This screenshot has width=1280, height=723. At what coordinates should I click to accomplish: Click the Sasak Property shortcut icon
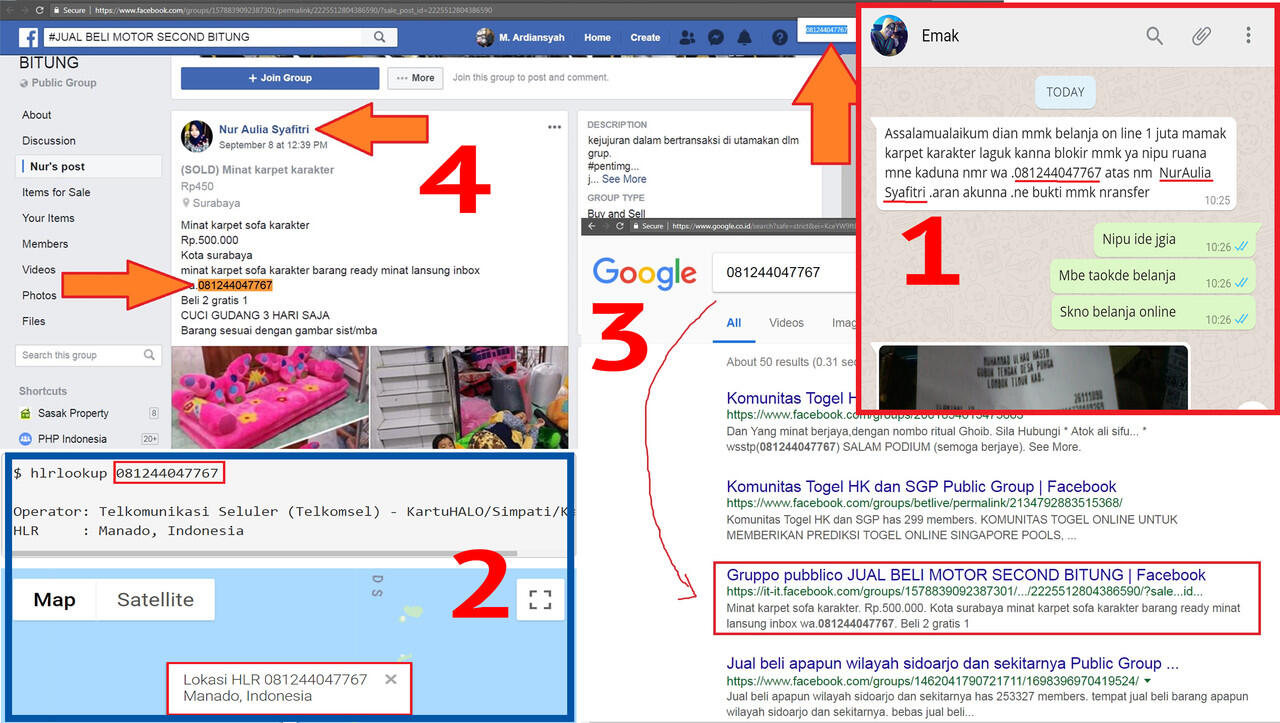(x=25, y=413)
